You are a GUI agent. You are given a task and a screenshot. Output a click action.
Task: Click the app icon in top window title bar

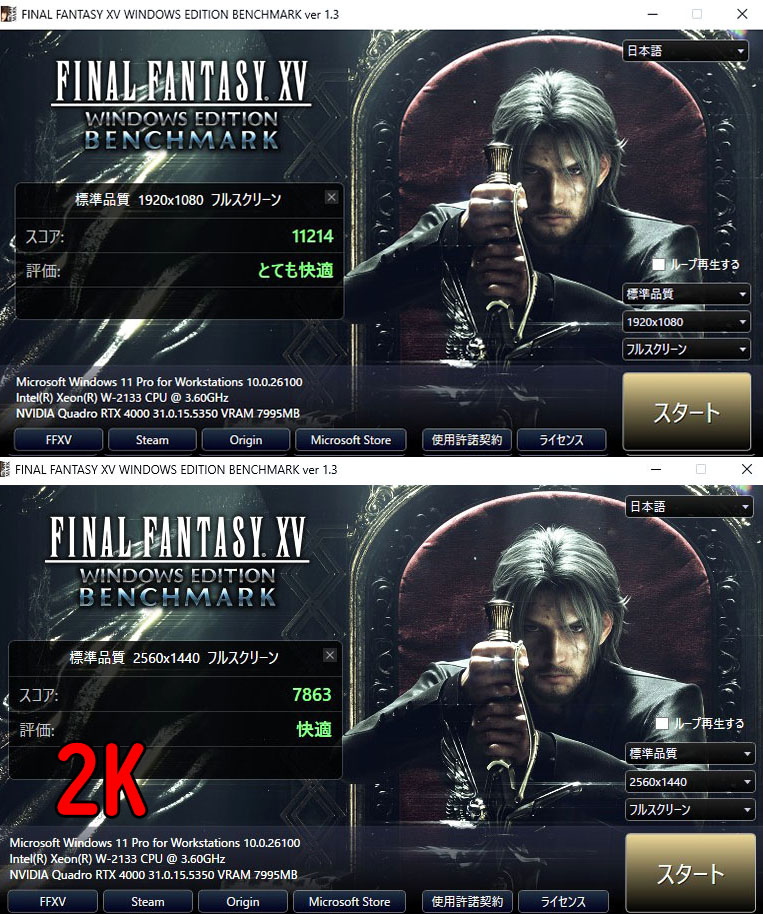coord(8,14)
